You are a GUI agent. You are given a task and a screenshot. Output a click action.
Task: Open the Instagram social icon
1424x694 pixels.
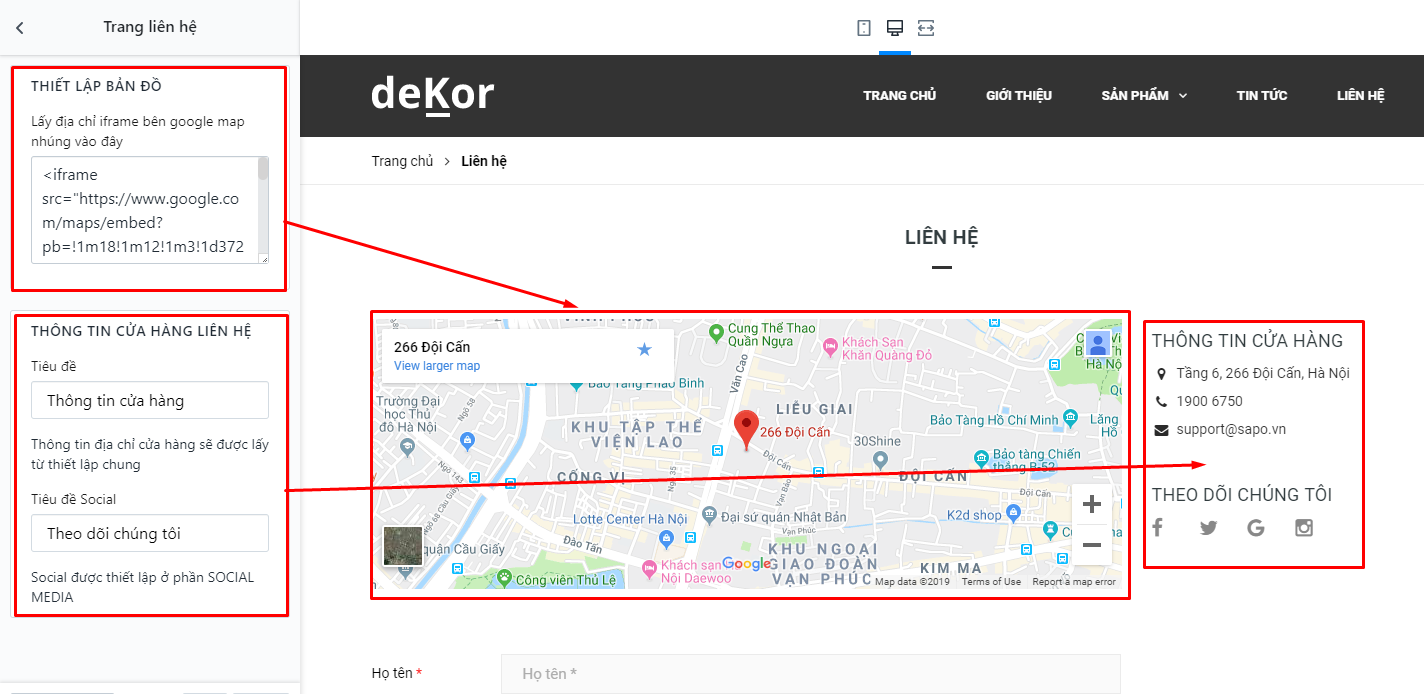pyautogui.click(x=1304, y=528)
